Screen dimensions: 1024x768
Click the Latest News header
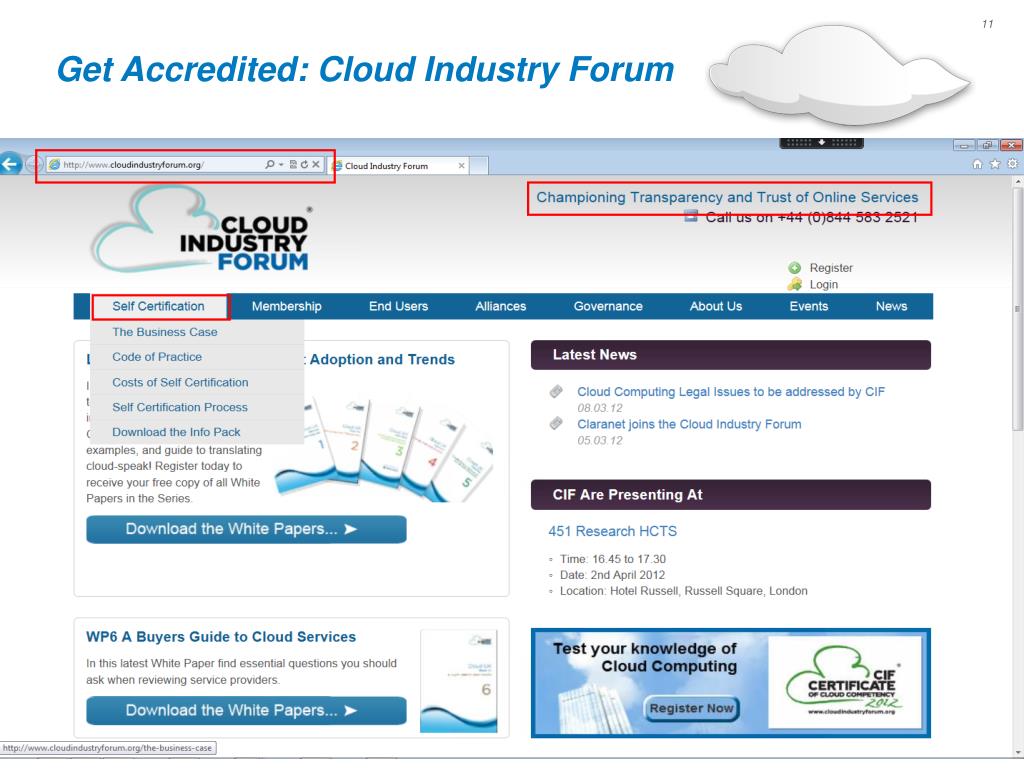coord(731,355)
